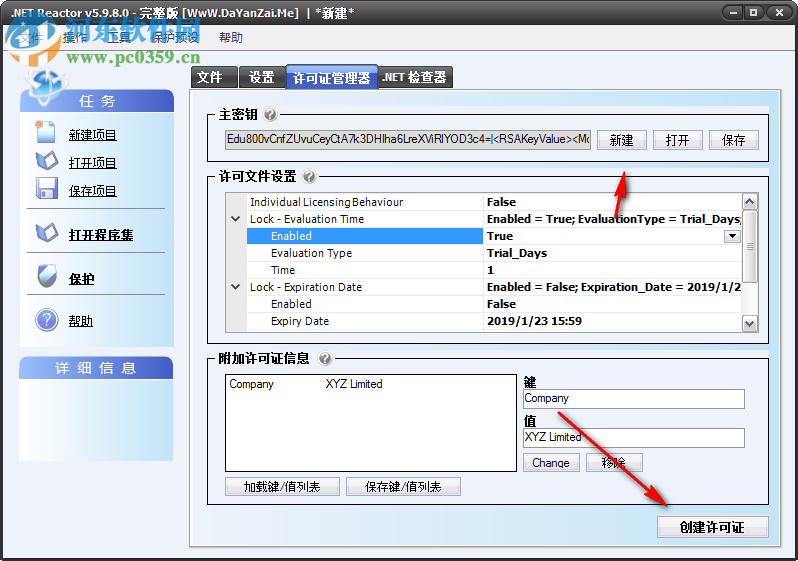Open the 操作 menu
The image size is (798, 561).
[x=75, y=38]
